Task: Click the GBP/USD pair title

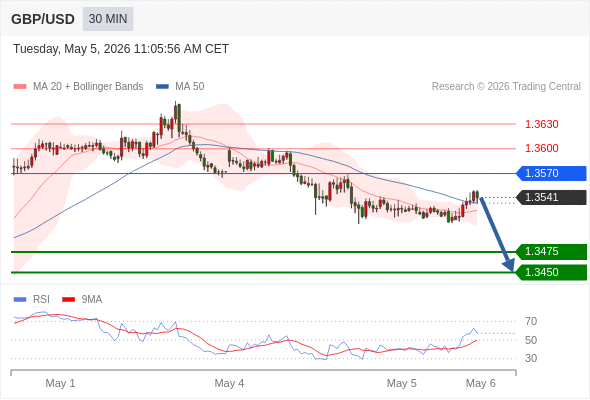Action: (x=43, y=19)
